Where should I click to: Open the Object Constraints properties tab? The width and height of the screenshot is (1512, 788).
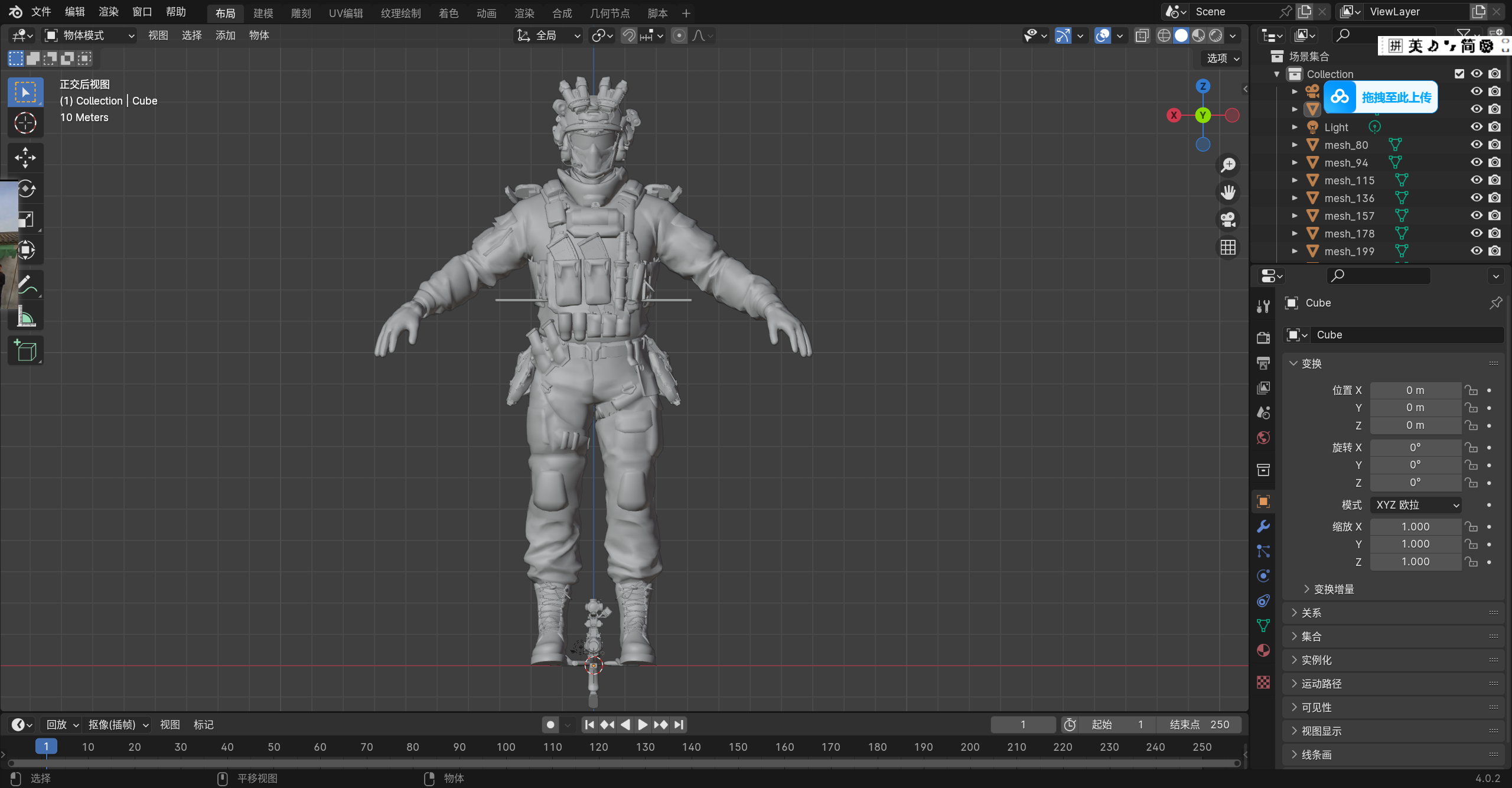pos(1263,600)
